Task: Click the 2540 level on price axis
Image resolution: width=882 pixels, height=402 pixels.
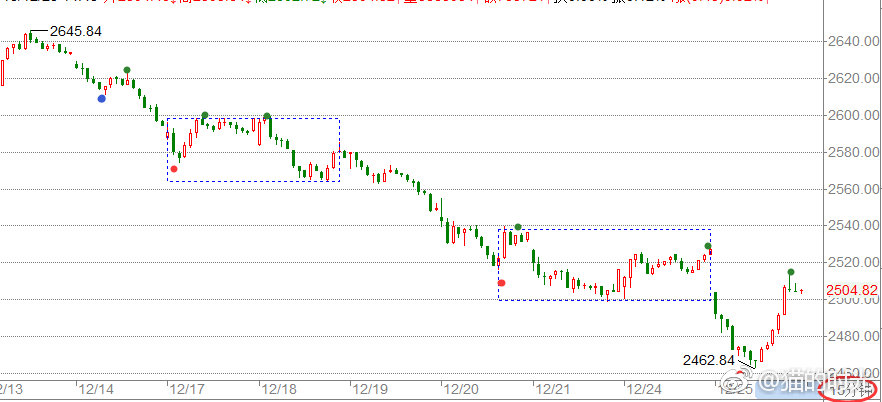Action: (845, 226)
